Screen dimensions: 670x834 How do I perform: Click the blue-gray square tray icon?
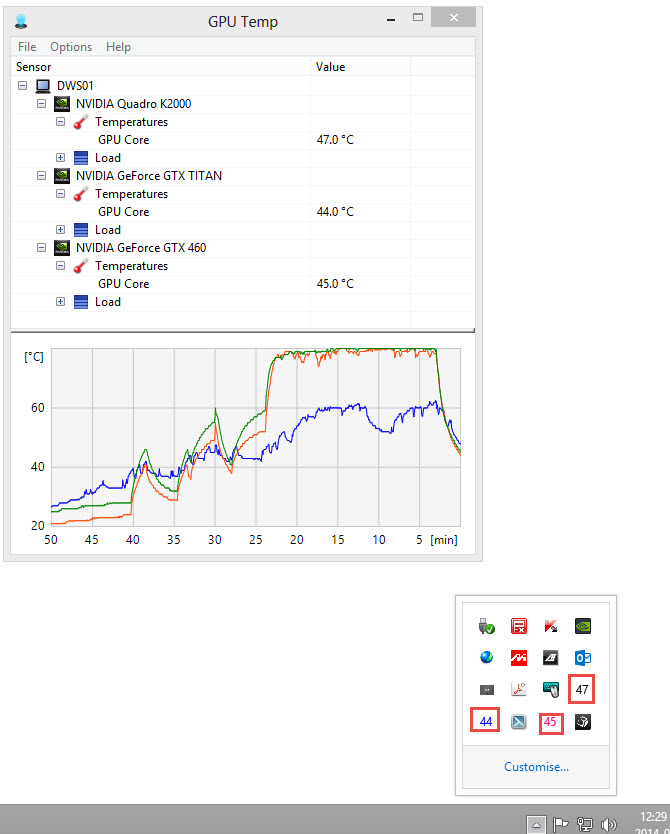(x=518, y=722)
